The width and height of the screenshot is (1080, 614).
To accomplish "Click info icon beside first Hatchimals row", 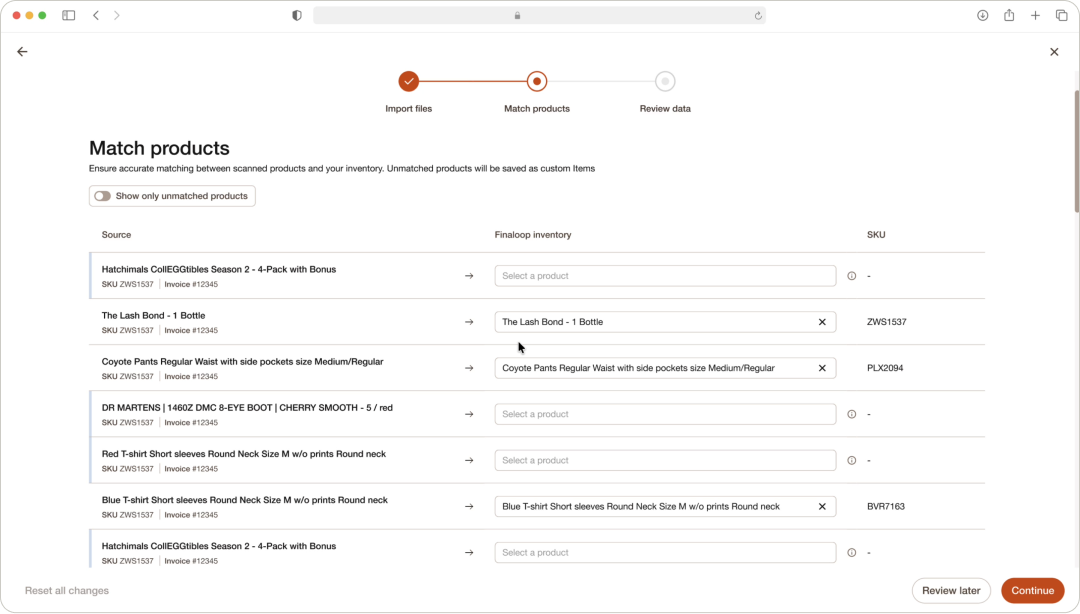I will [x=851, y=276].
